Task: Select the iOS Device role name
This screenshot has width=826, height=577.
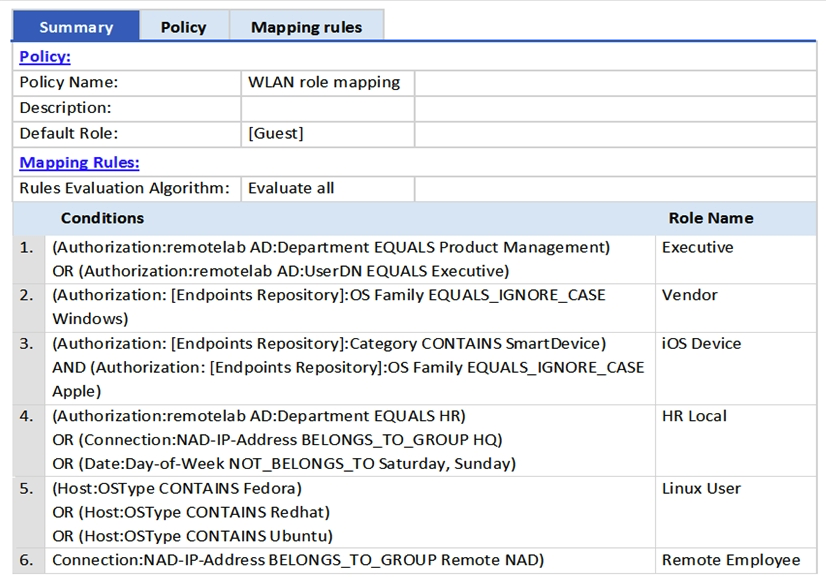Action: point(702,344)
